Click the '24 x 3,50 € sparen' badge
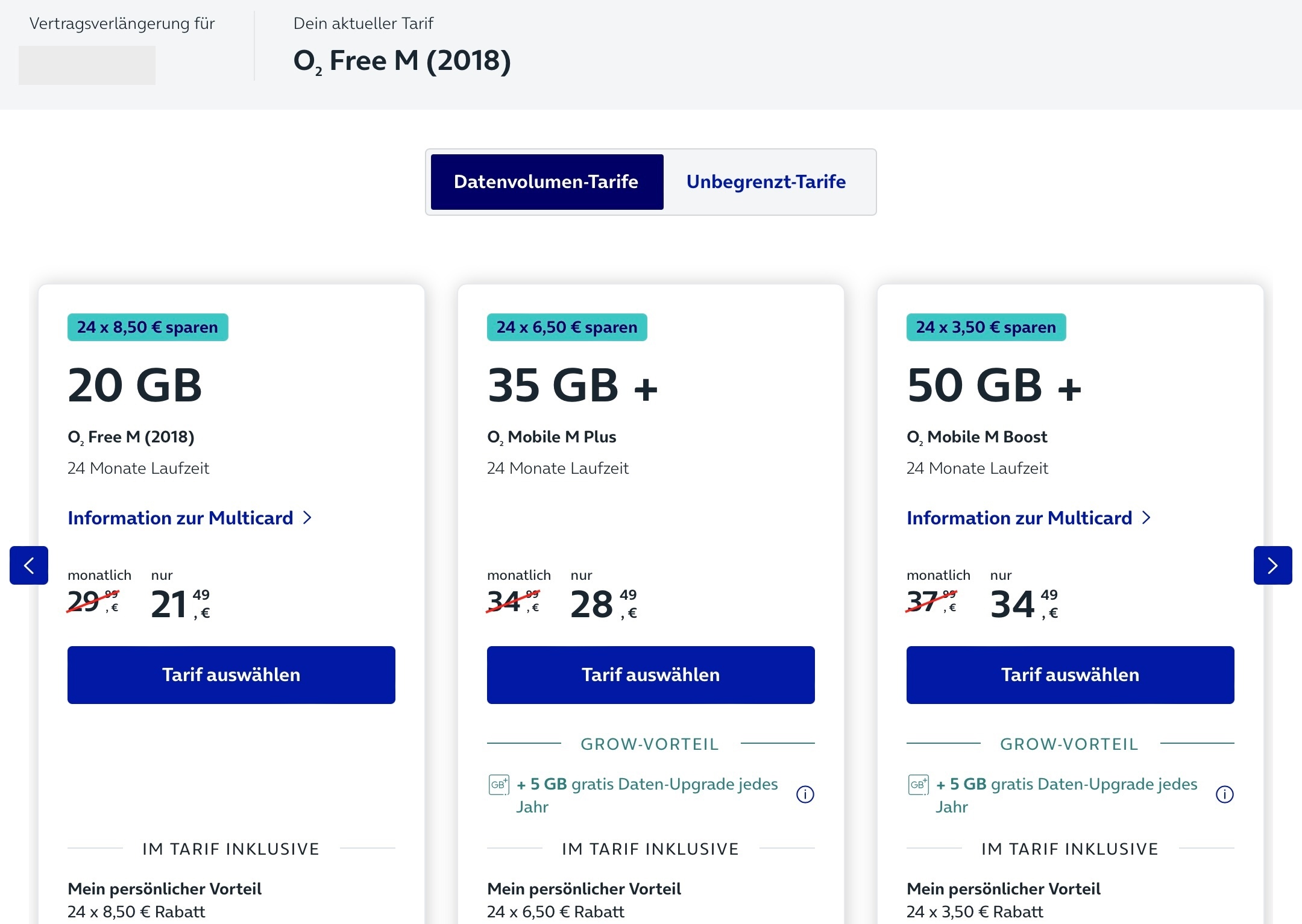The width and height of the screenshot is (1302, 924). [986, 327]
